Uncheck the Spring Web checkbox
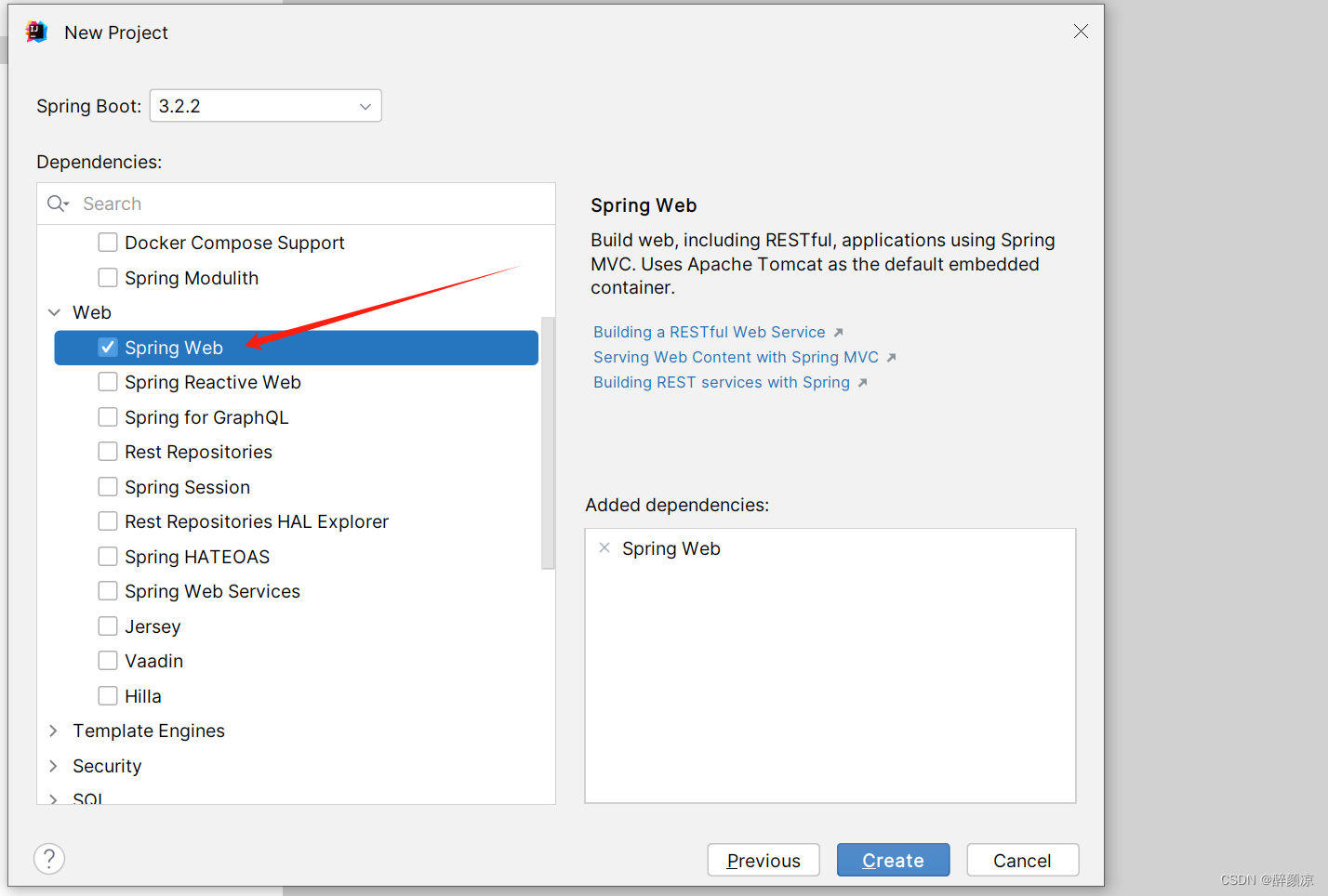 108,348
